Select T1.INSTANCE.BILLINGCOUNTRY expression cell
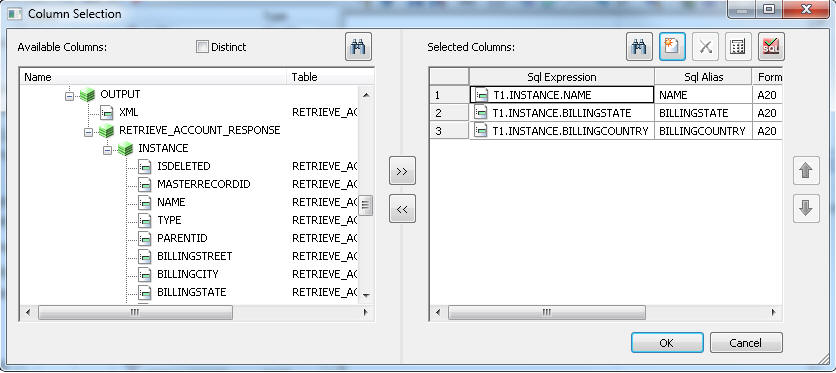 [562, 131]
